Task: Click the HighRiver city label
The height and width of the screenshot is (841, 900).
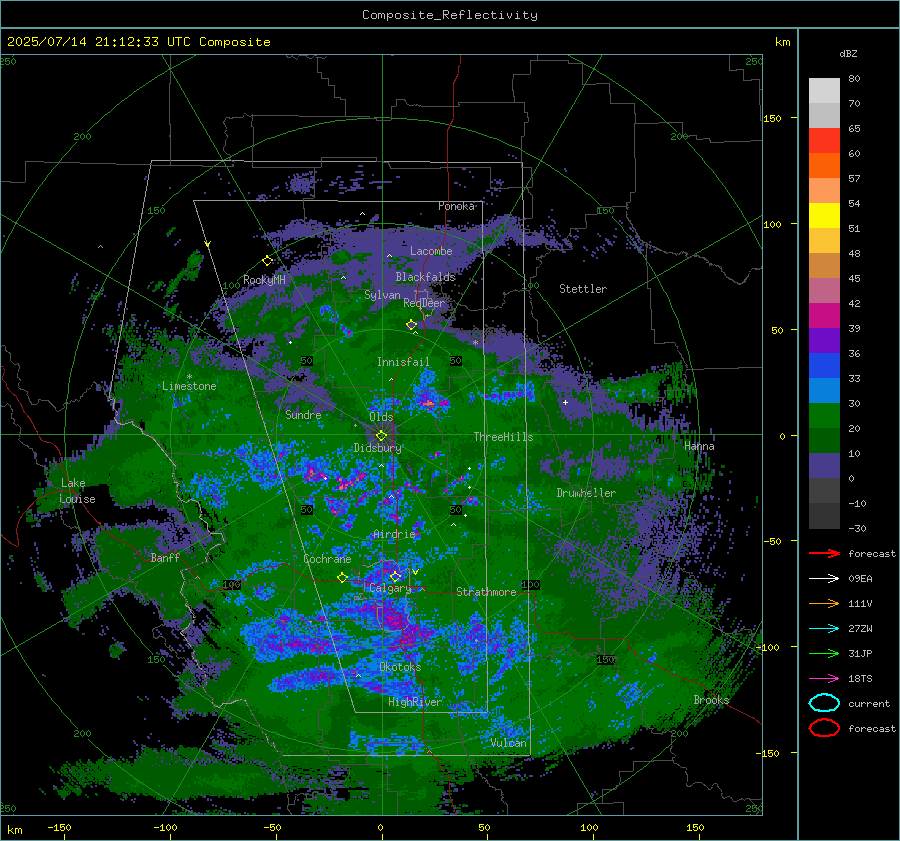Action: click(x=415, y=702)
